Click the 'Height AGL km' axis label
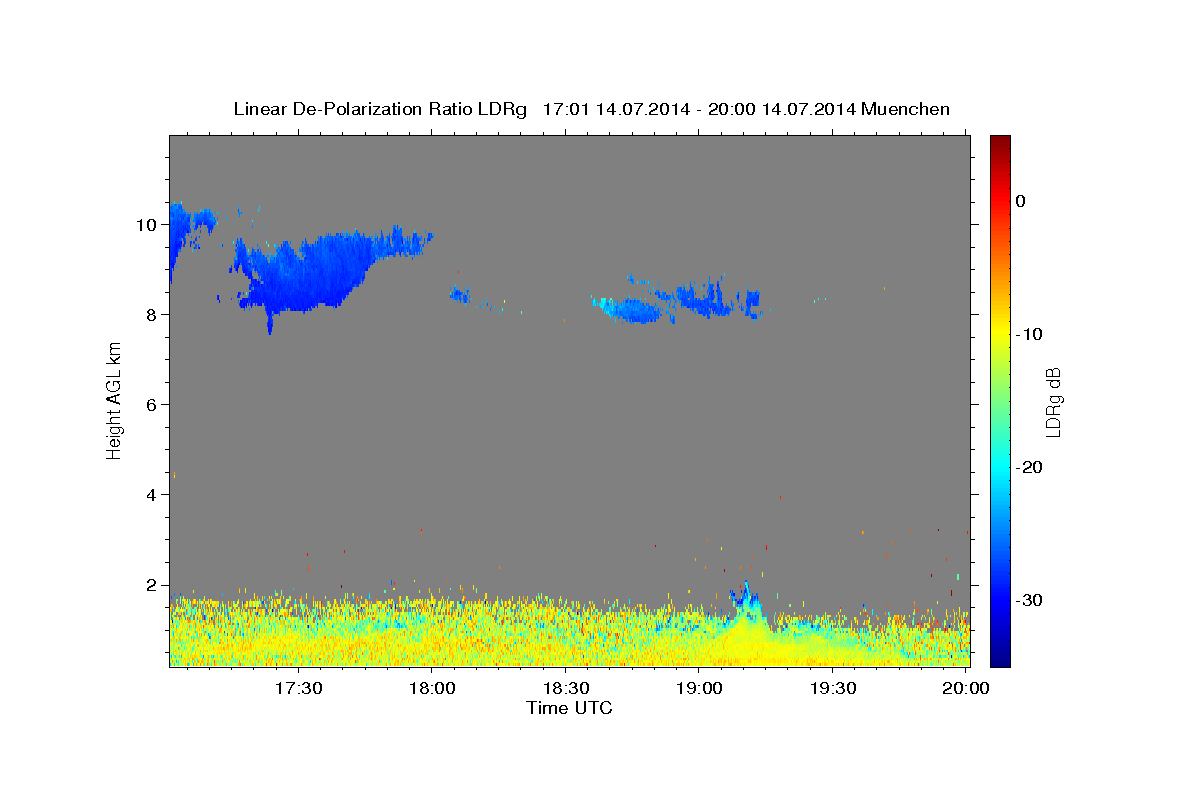 click(x=114, y=399)
